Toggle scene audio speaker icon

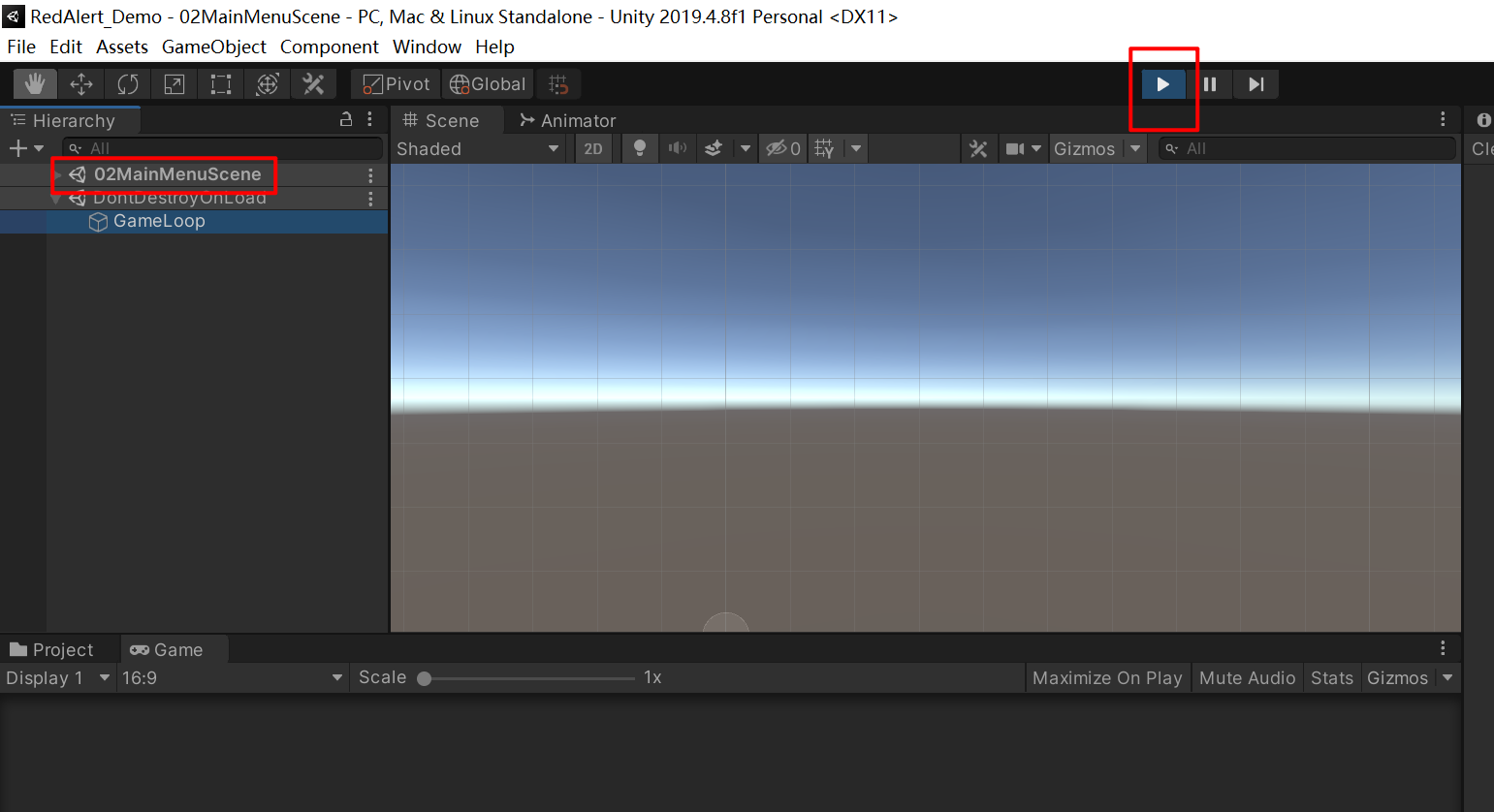[x=678, y=149]
